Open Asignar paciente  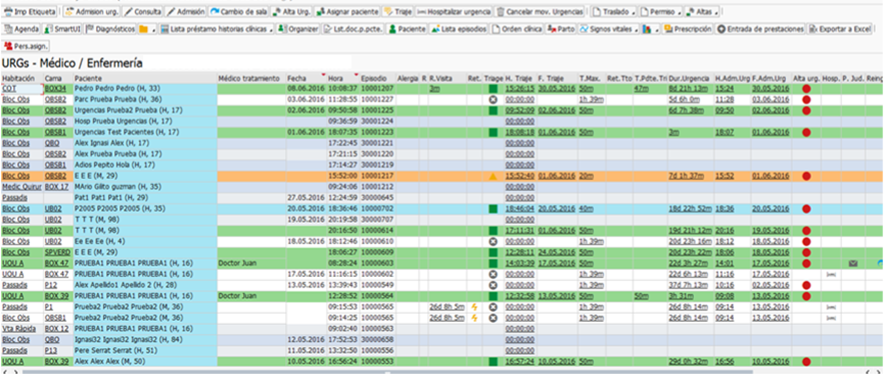[347, 11]
